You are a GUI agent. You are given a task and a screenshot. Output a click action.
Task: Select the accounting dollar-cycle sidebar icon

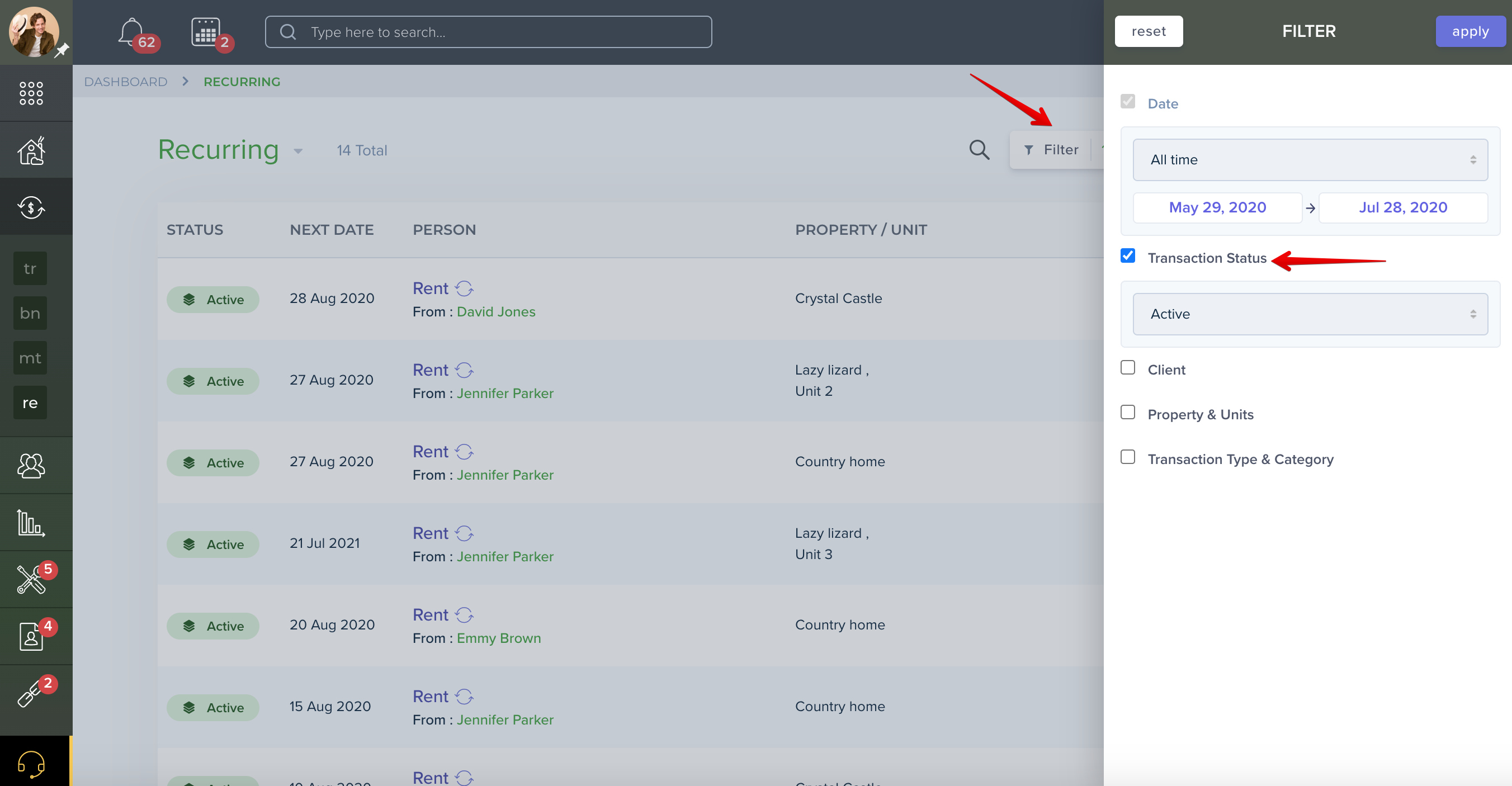coord(31,207)
